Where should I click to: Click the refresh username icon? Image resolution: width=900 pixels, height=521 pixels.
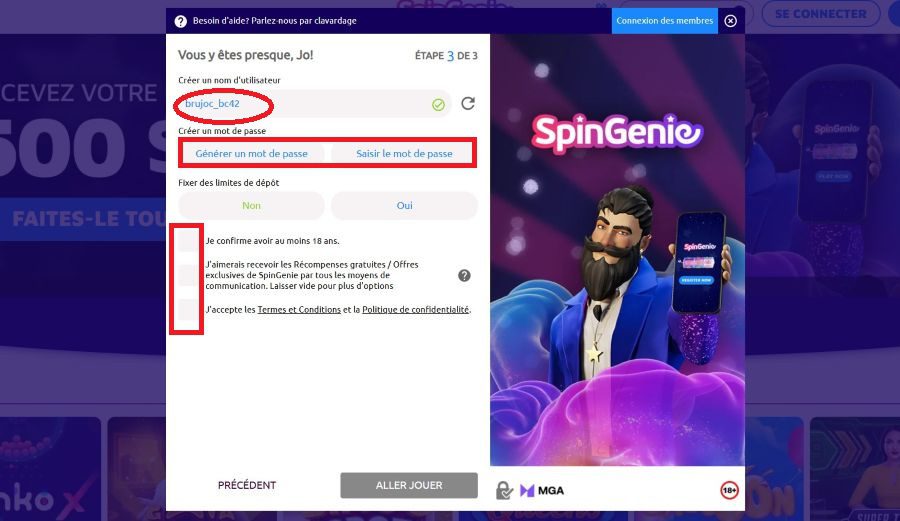(x=468, y=103)
